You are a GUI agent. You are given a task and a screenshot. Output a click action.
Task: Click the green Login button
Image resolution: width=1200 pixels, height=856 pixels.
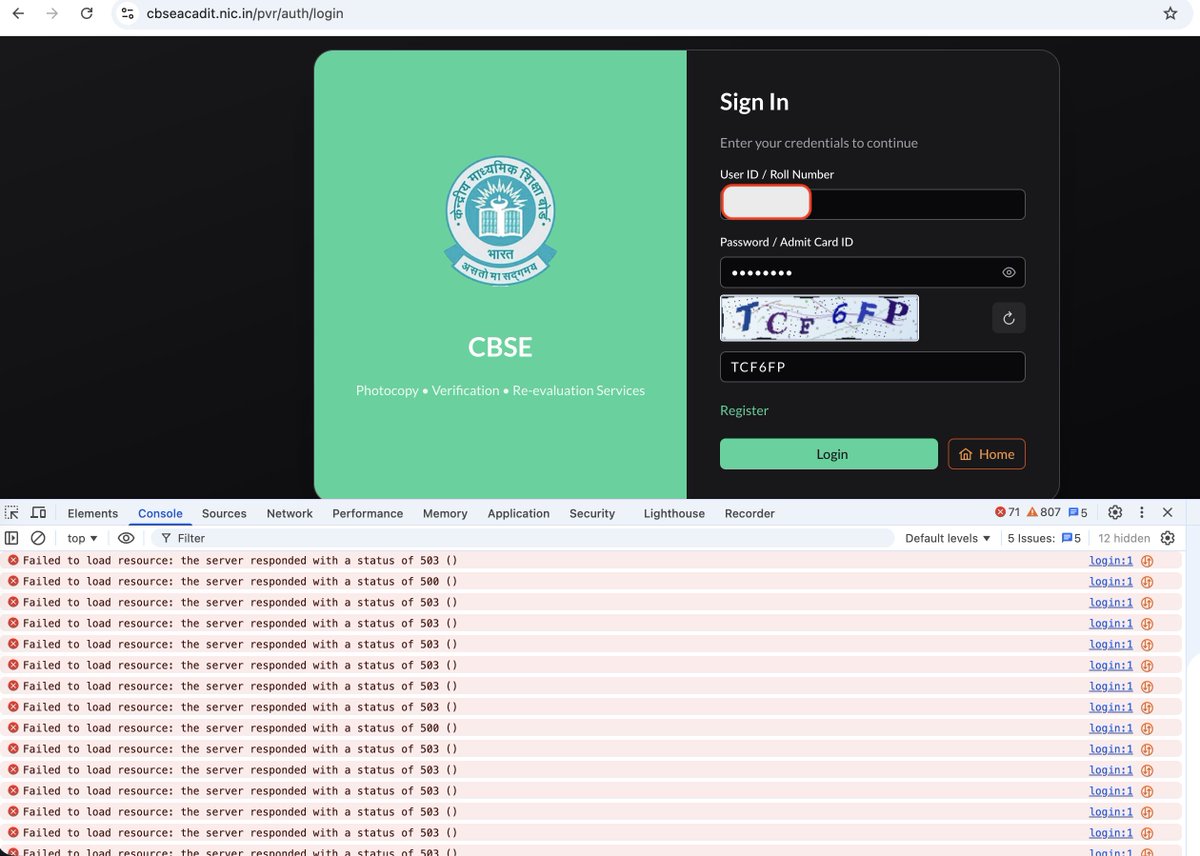point(829,454)
